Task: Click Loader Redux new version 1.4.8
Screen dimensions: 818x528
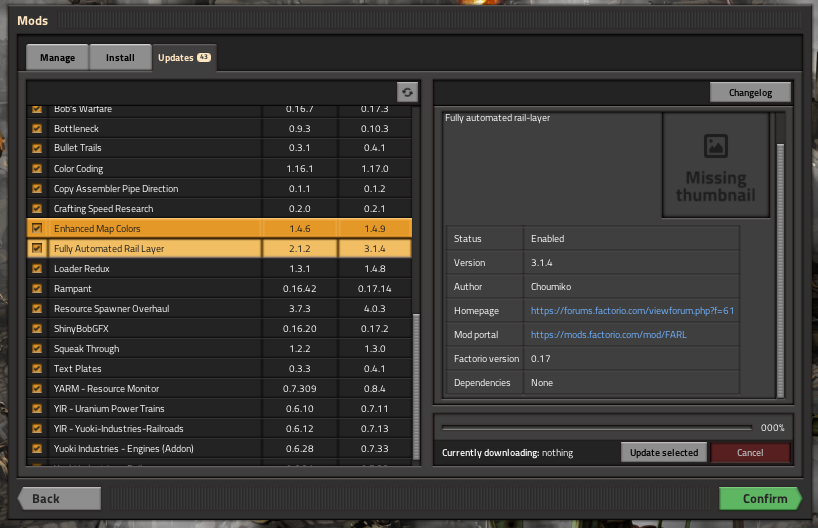Action: 375,269
